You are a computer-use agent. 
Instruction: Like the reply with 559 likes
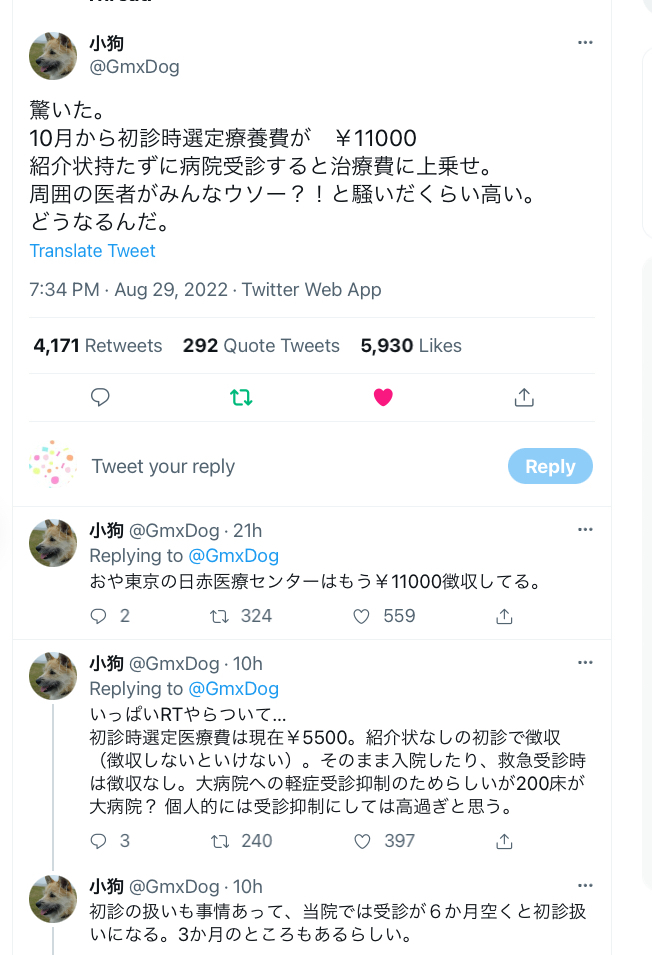coord(363,616)
